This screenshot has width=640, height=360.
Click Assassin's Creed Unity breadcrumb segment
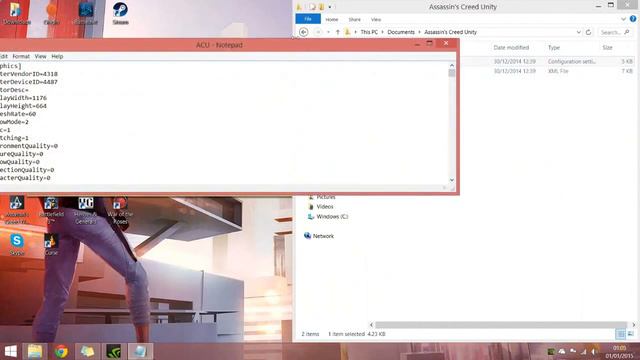click(450, 32)
